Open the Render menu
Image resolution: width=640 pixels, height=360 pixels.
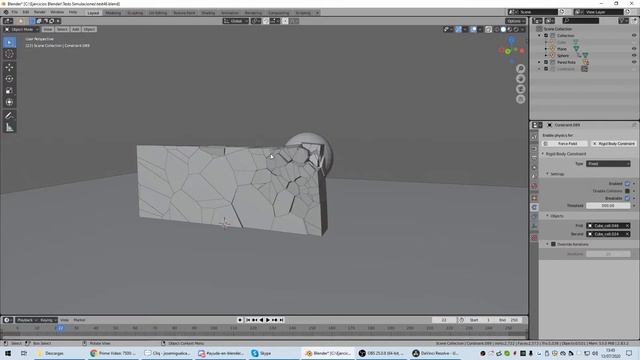pyautogui.click(x=40, y=12)
